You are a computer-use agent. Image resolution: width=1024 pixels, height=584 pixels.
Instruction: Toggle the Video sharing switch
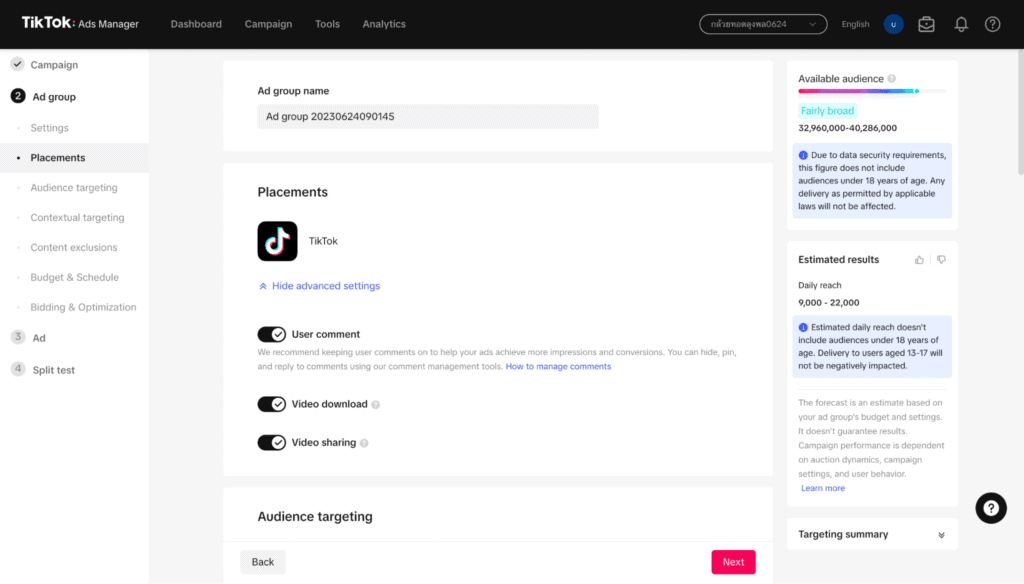[x=272, y=443]
